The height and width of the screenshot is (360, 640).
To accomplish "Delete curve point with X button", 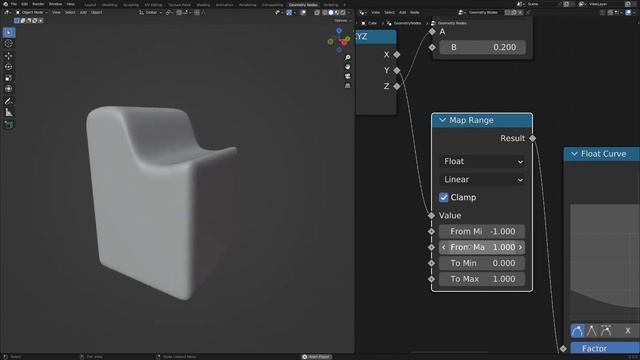I will click(x=628, y=331).
